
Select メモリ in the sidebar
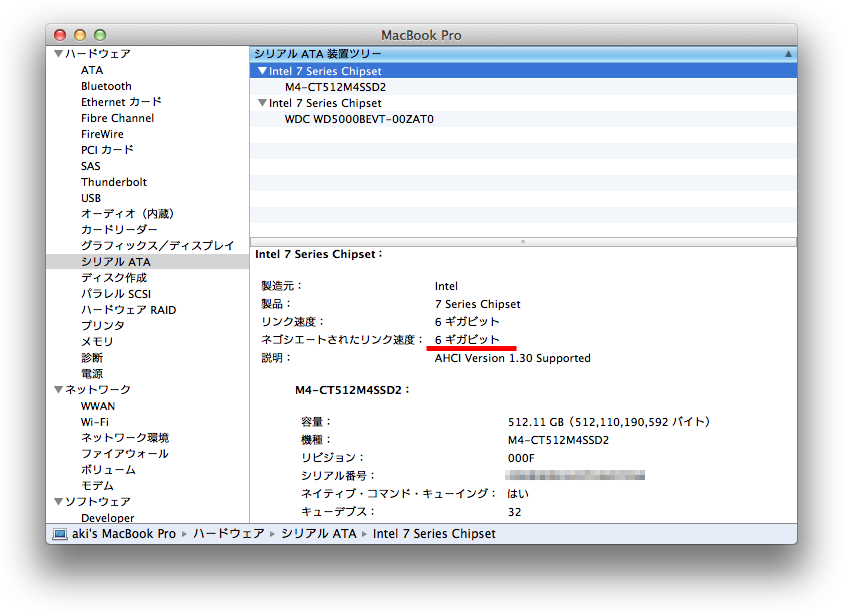[97, 341]
